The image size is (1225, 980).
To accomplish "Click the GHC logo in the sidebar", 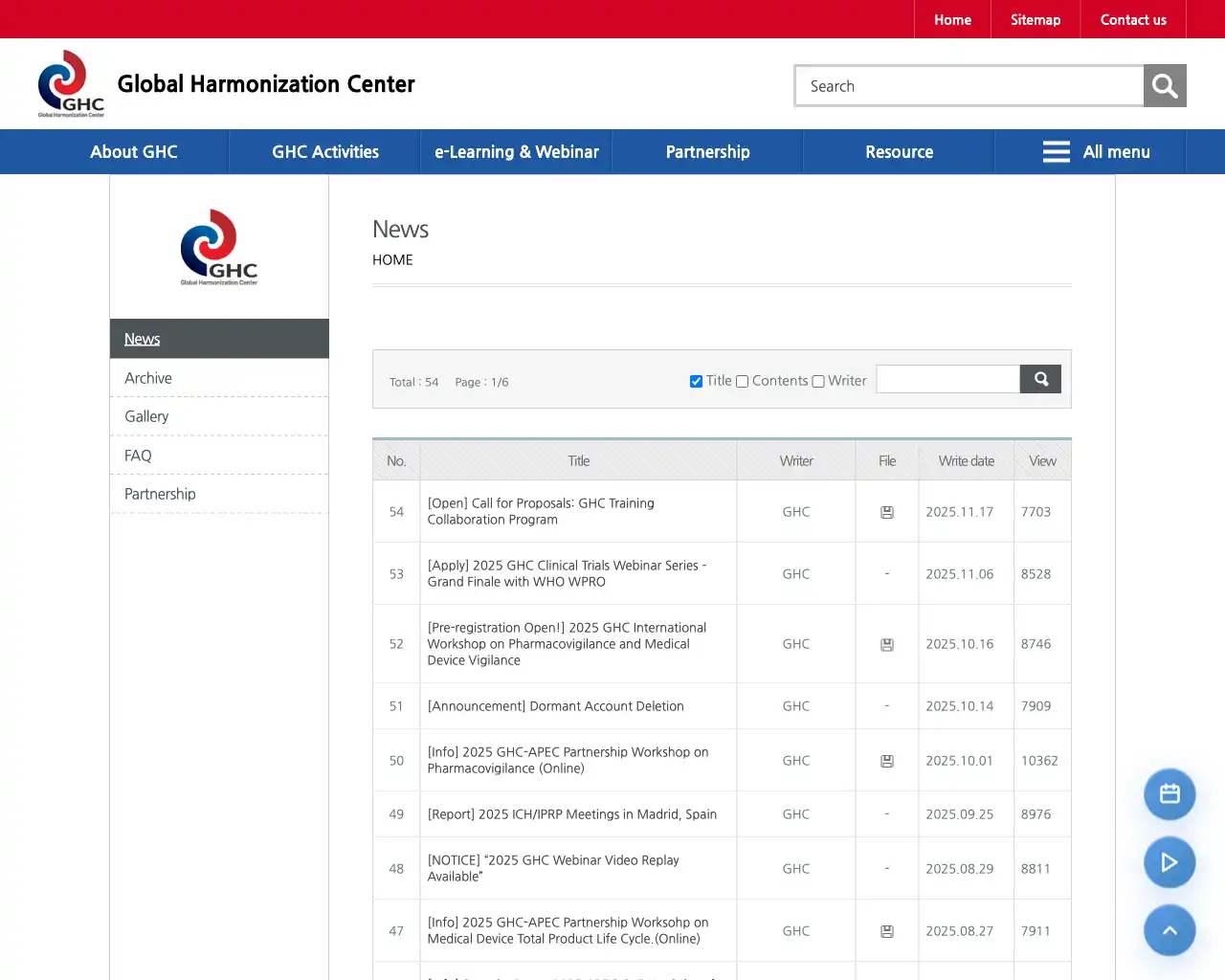I will pyautogui.click(x=219, y=247).
